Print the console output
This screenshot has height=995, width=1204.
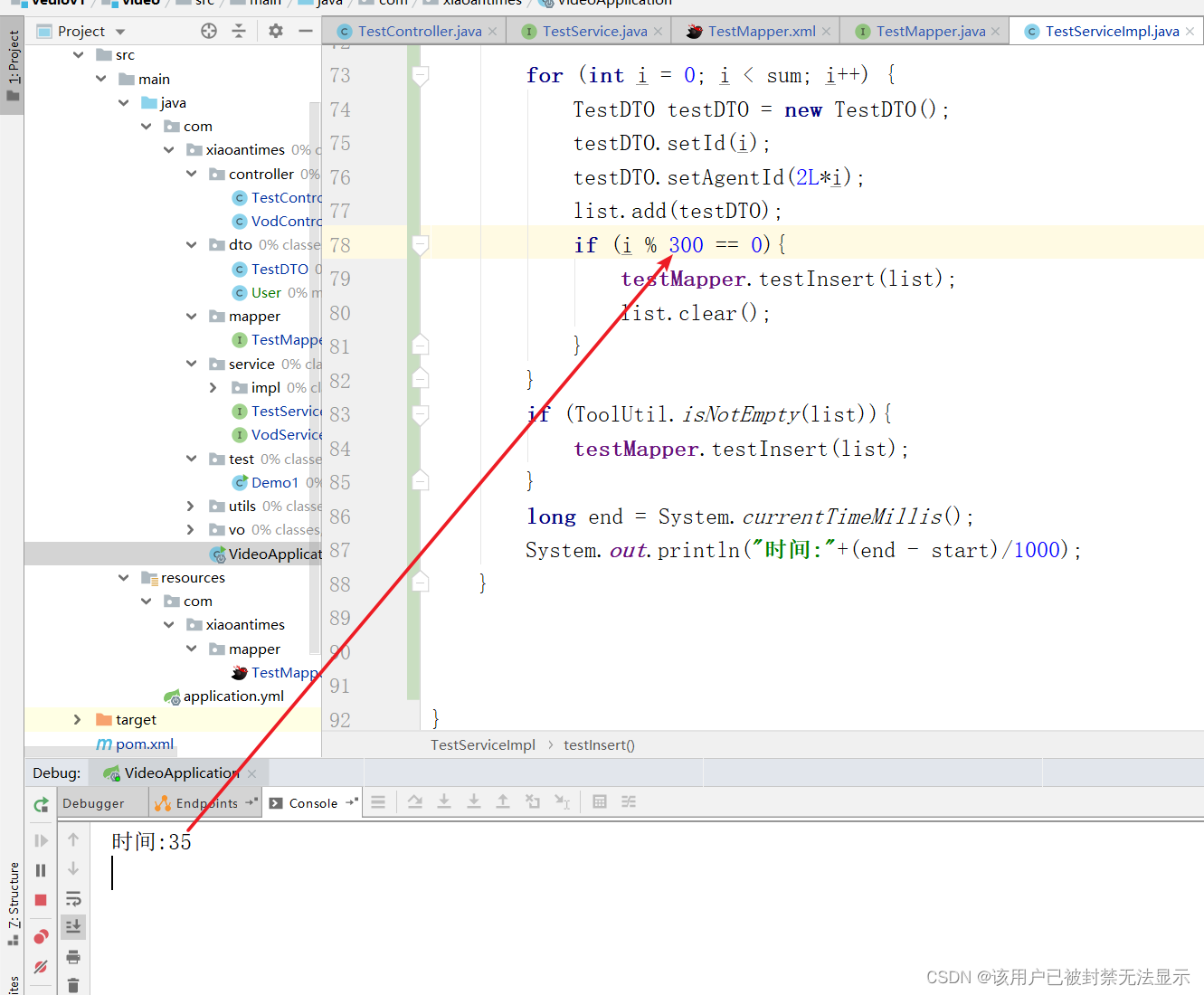point(73,956)
